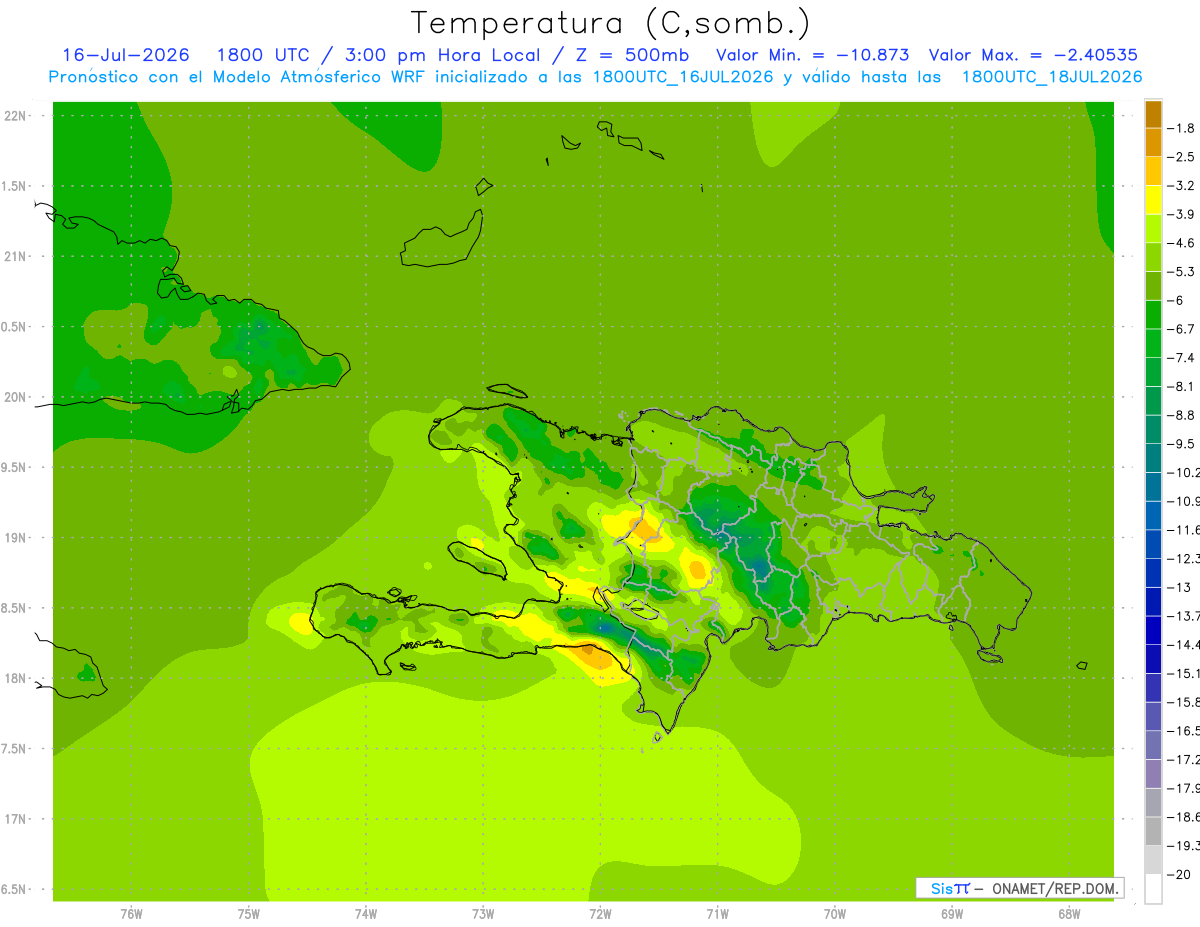Select the date "16-Jul-2026" in the header
1200x927 pixels.
pyautogui.click(x=126, y=55)
